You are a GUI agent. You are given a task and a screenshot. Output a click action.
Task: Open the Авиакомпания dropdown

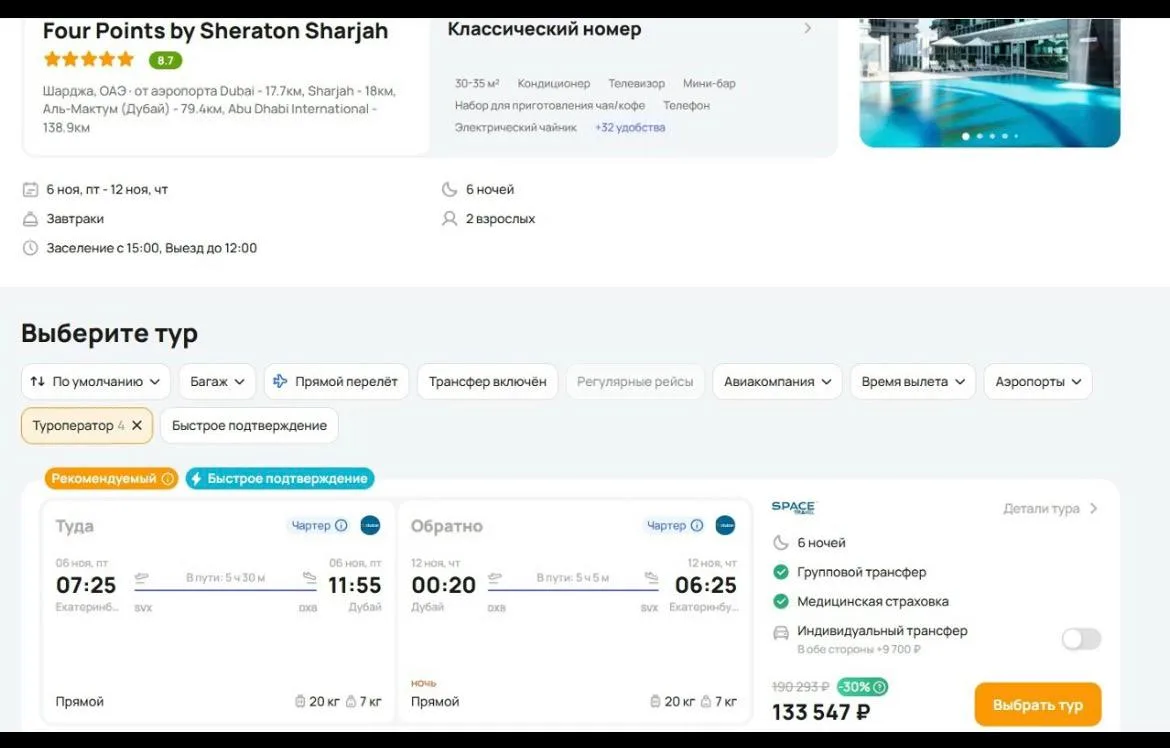777,381
